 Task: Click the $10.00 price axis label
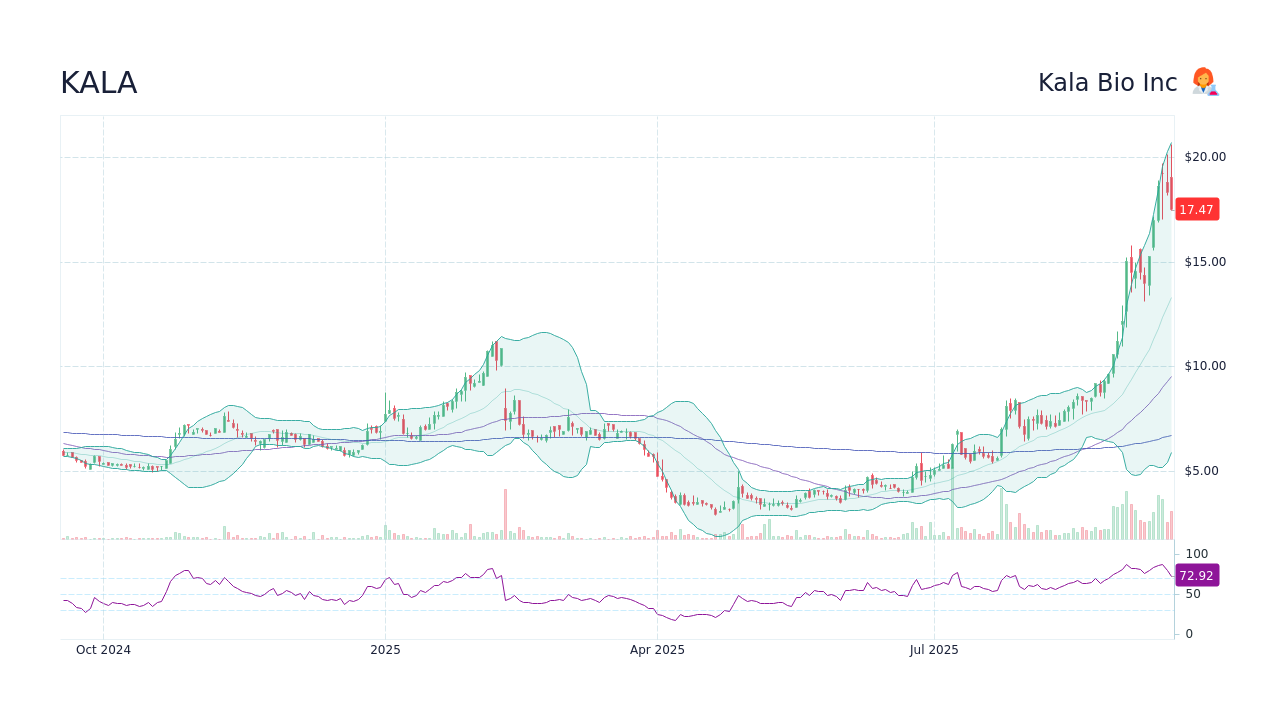point(1203,365)
